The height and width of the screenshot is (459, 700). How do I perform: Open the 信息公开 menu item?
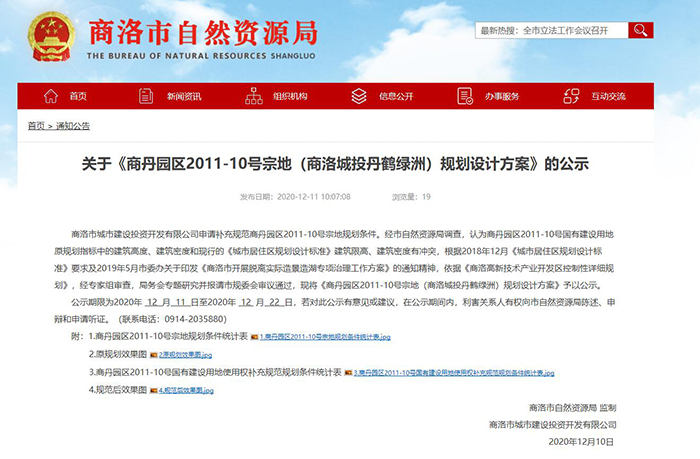tap(396, 96)
